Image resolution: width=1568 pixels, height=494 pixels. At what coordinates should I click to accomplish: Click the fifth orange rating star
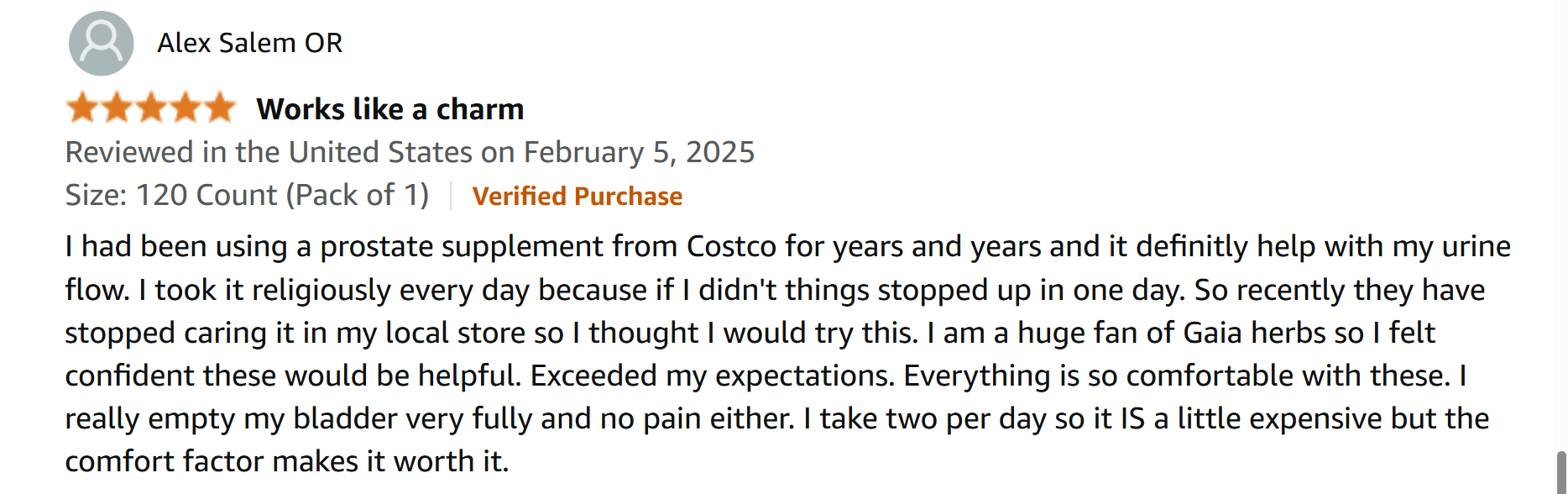pyautogui.click(x=220, y=108)
